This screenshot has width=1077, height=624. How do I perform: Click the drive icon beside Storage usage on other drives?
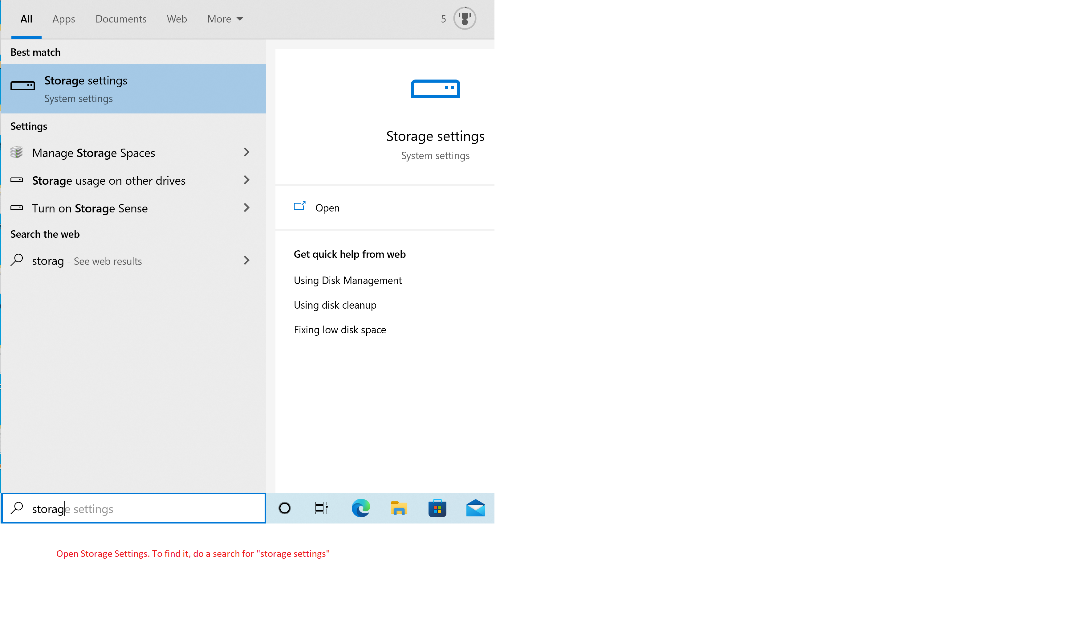tap(17, 180)
